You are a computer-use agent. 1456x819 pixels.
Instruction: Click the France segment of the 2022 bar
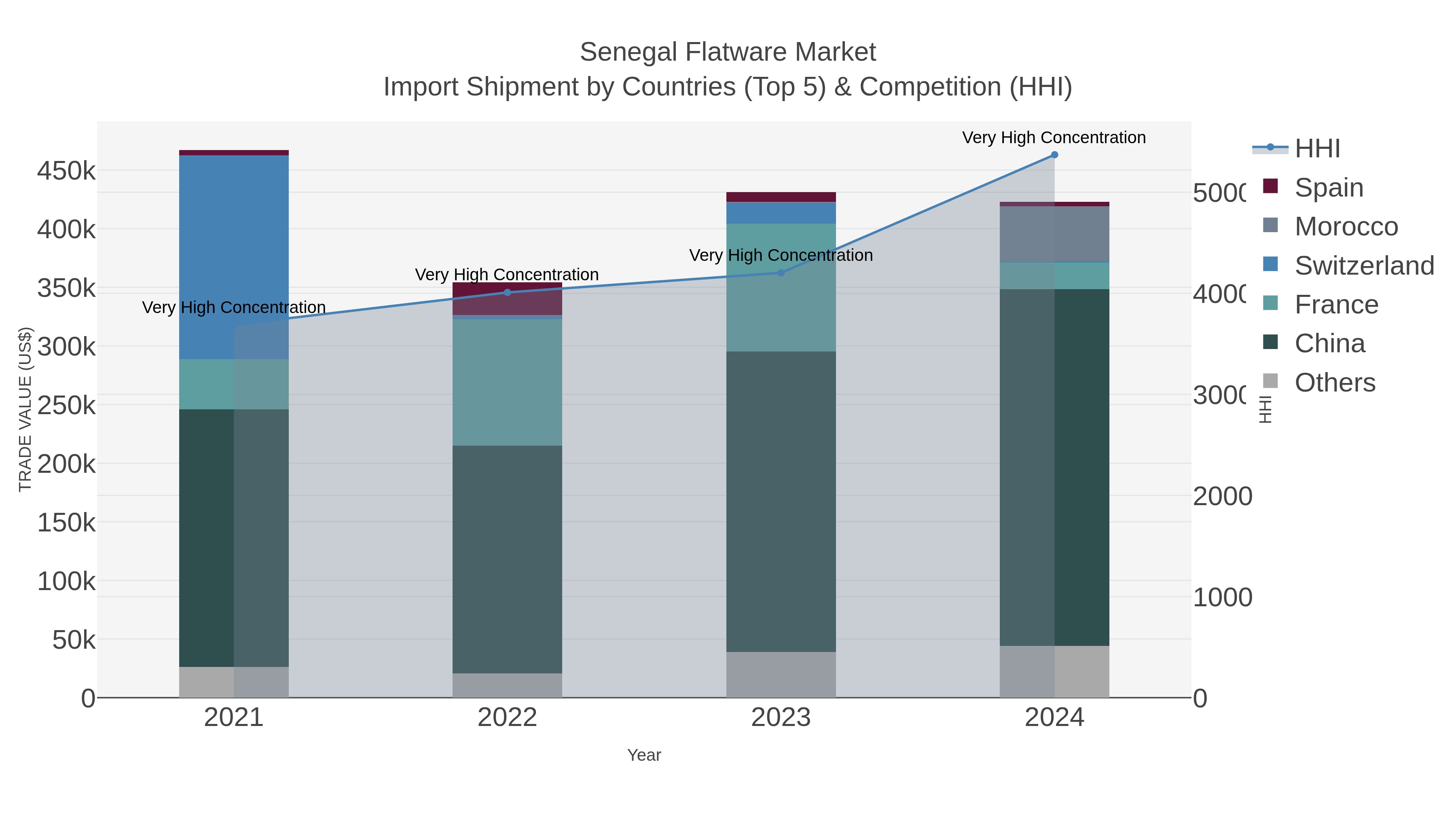(507, 383)
